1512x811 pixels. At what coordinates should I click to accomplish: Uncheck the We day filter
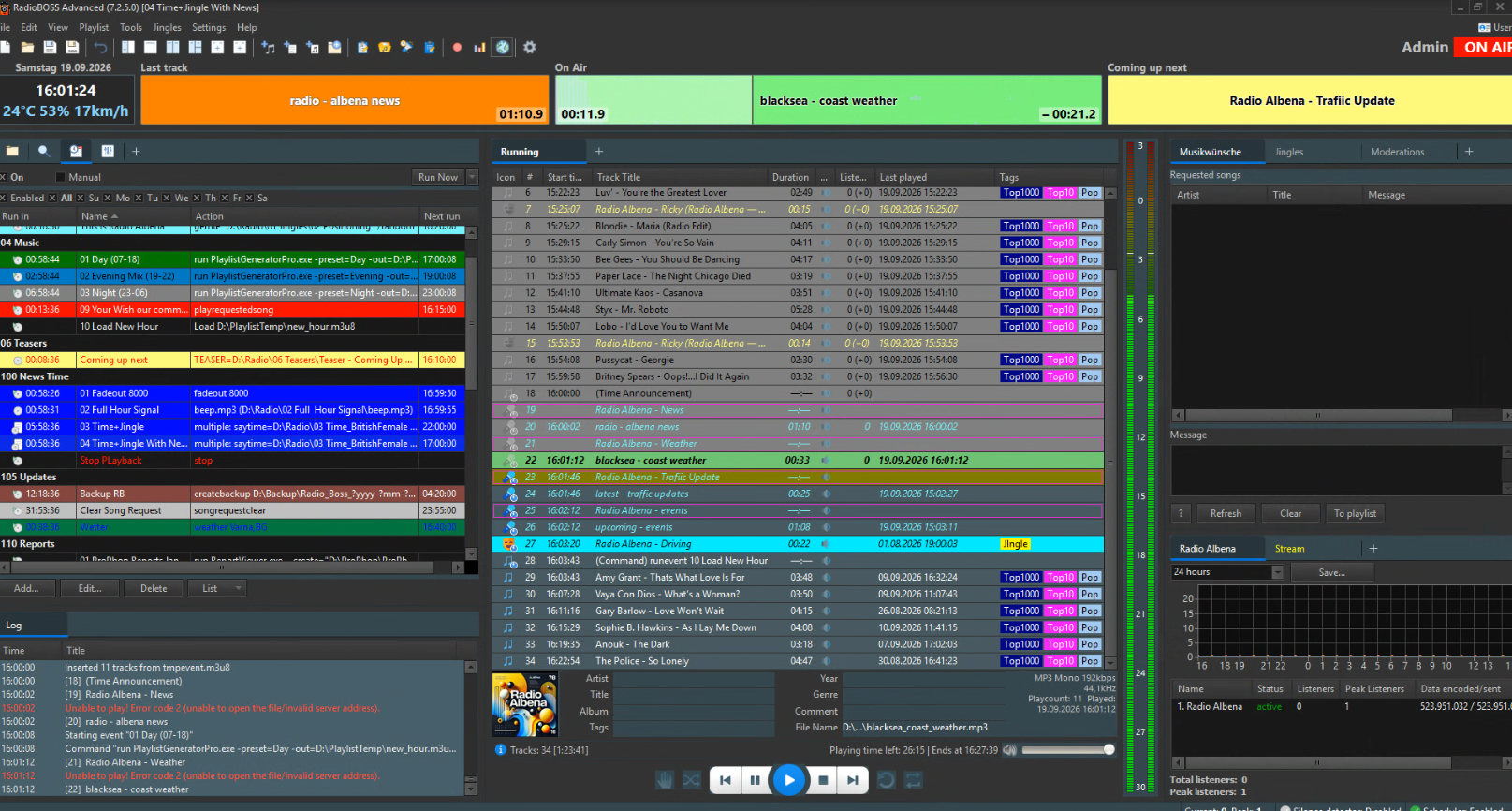(167, 198)
